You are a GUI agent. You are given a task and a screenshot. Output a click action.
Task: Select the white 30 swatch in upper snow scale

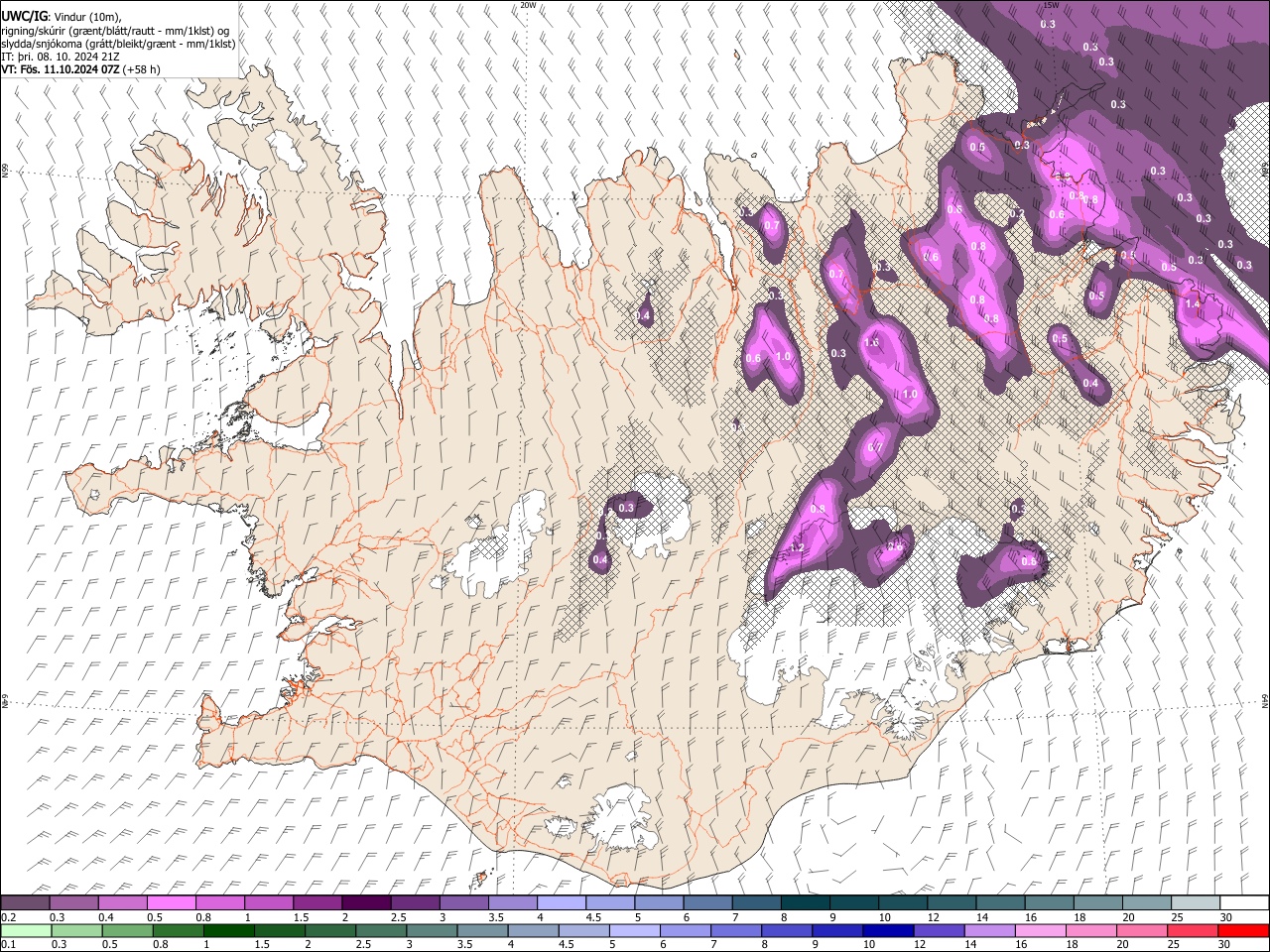pos(1244,903)
